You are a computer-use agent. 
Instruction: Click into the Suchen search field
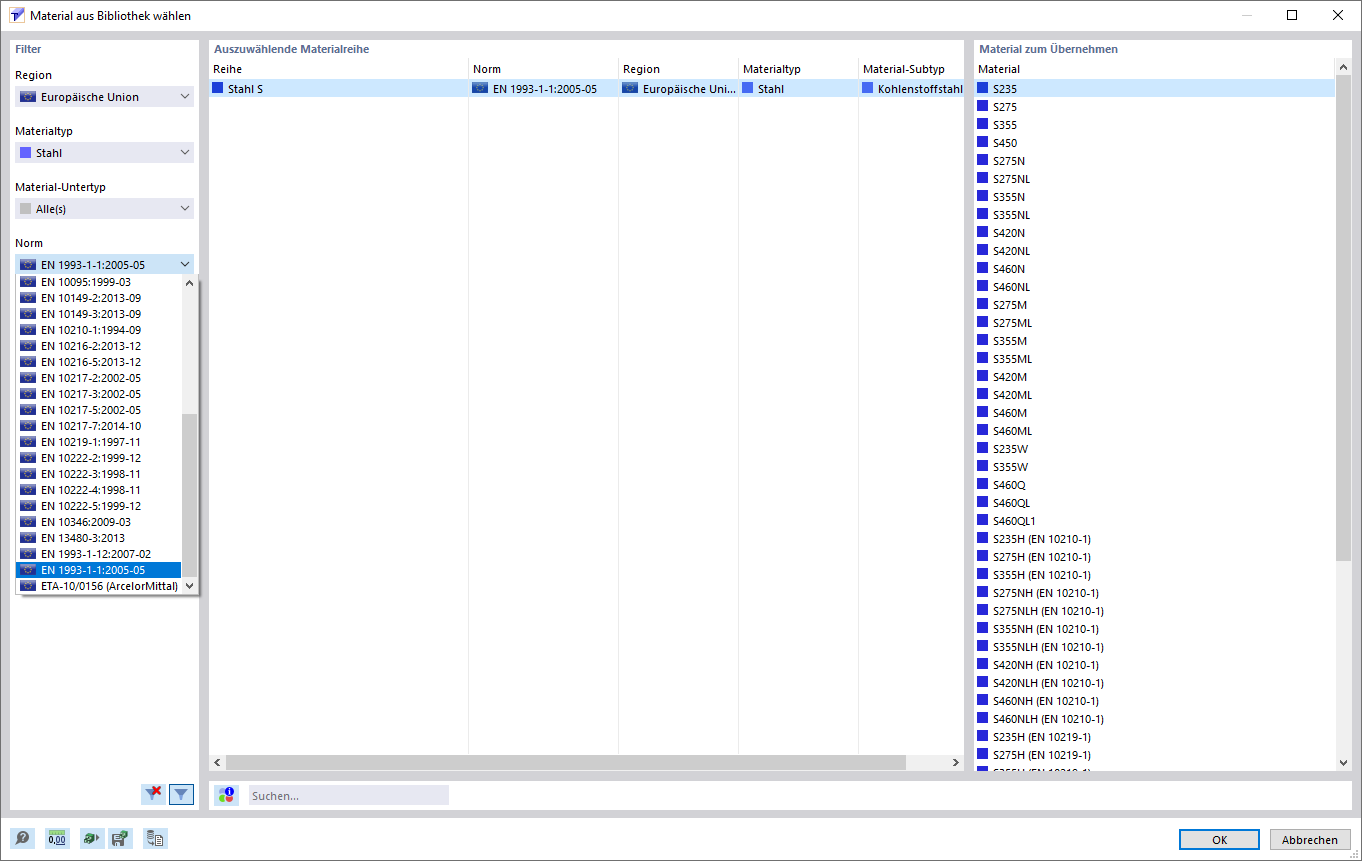click(348, 795)
